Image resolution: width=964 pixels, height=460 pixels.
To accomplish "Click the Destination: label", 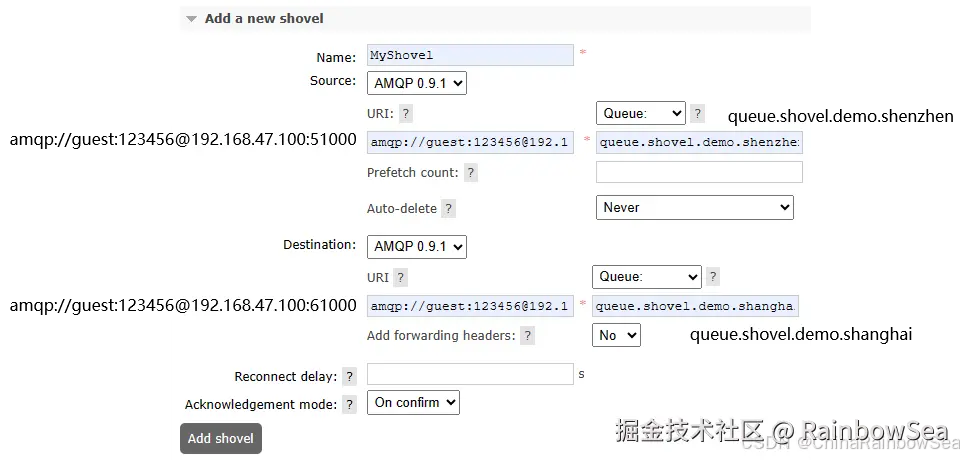I will (x=319, y=244).
